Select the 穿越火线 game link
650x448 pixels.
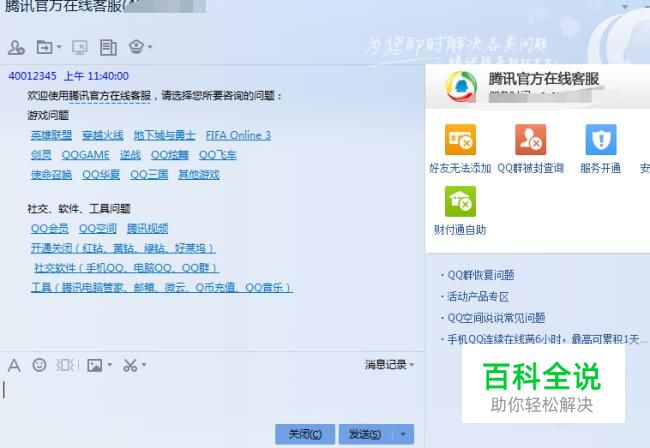pyautogui.click(x=103, y=135)
